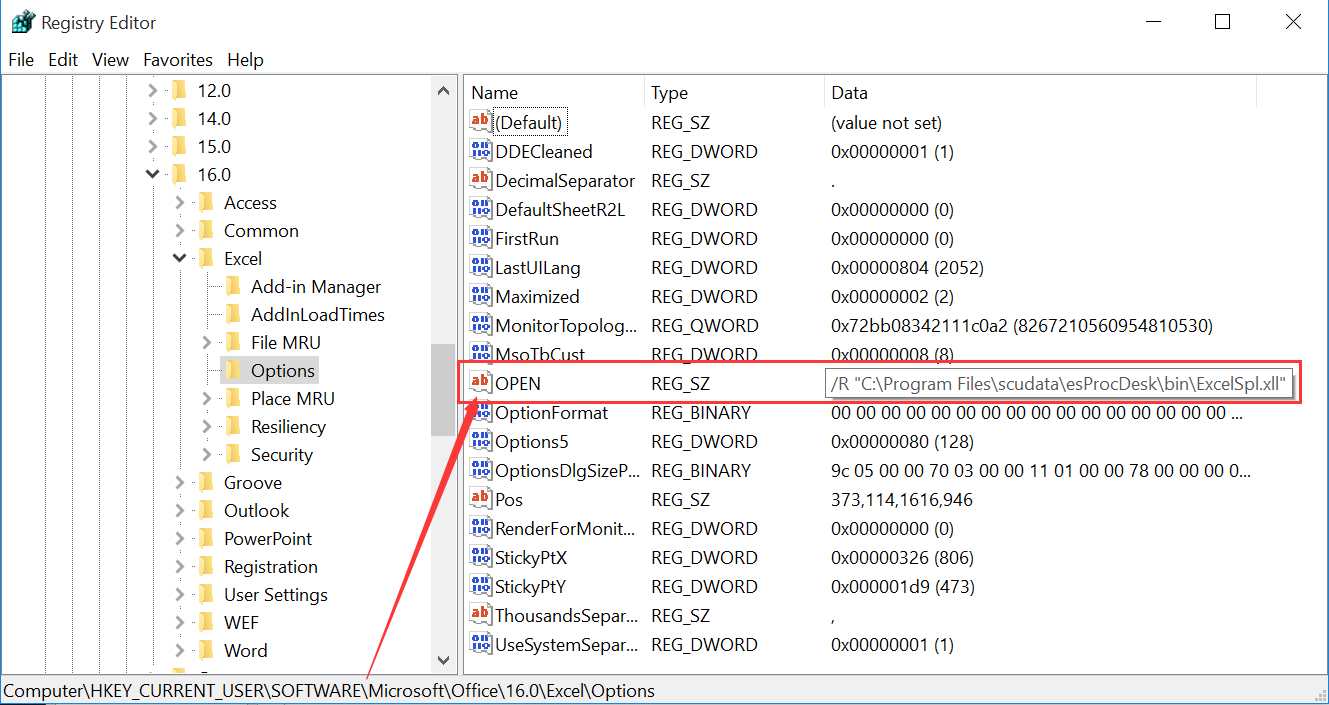Collapse the 16.0 registry key
Viewport: 1329px width, 705px height.
pos(152,175)
